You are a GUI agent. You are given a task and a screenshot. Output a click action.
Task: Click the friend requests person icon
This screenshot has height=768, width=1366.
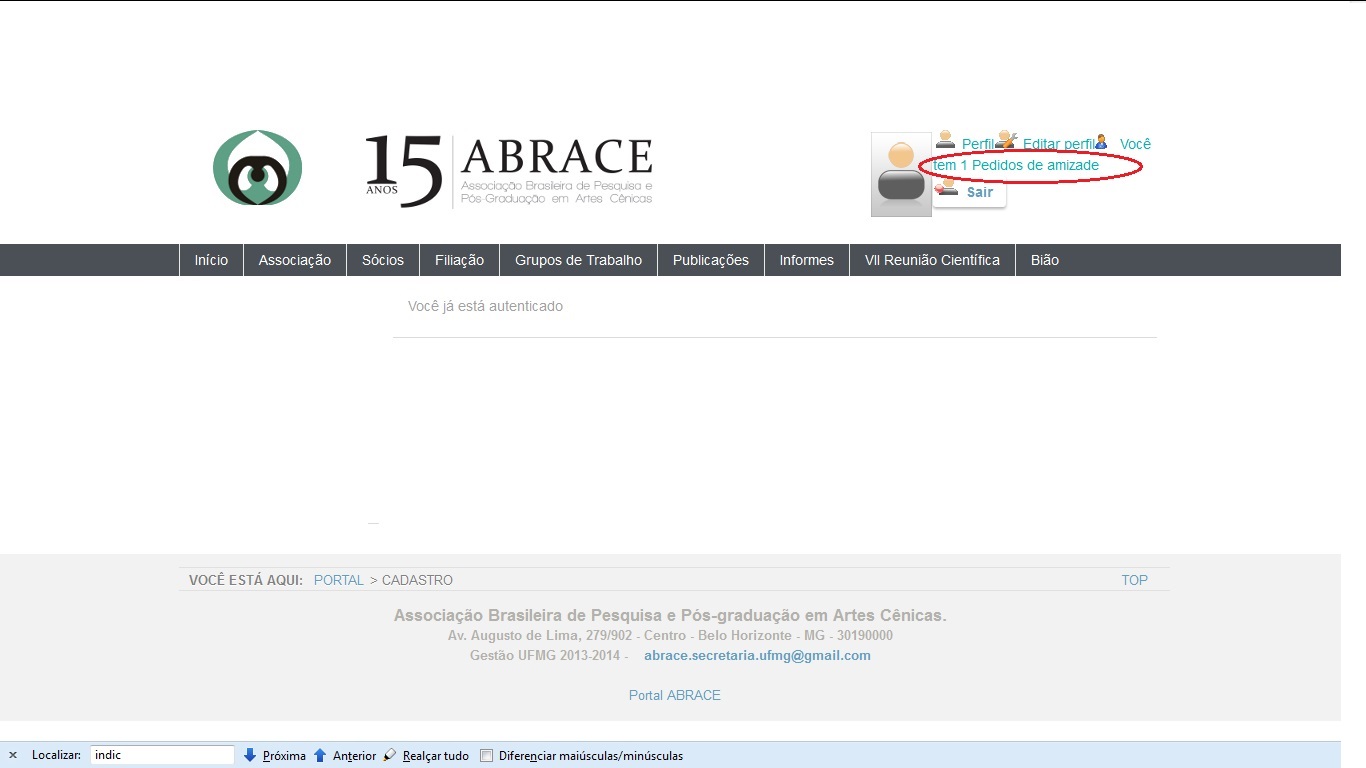point(1101,142)
